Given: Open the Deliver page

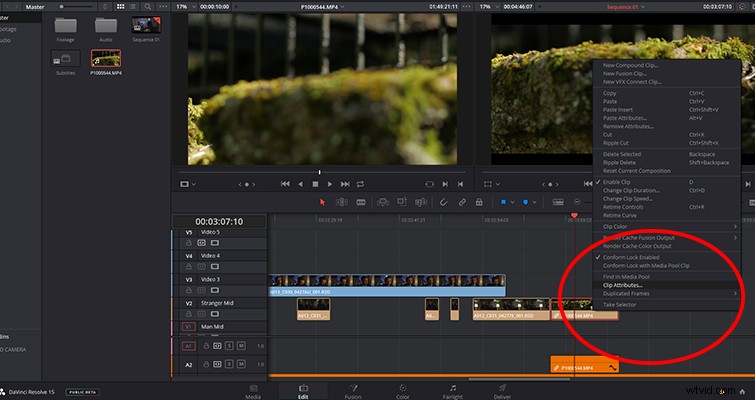Looking at the screenshot, I should point(502,391).
